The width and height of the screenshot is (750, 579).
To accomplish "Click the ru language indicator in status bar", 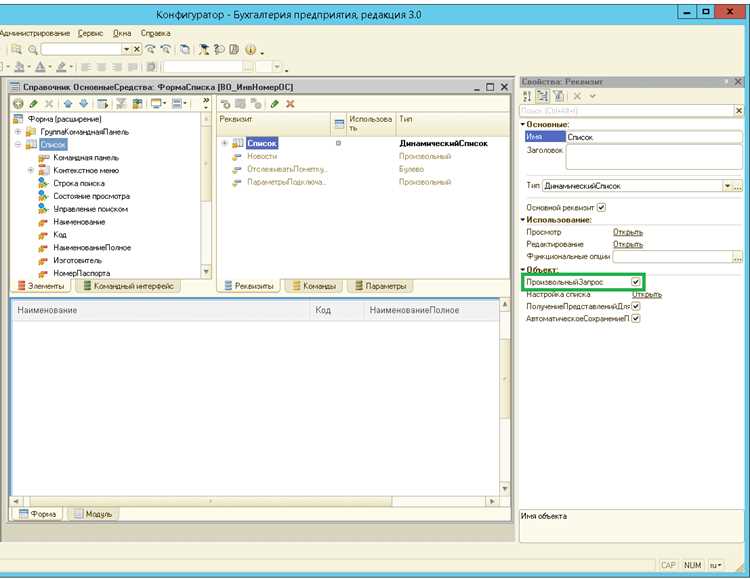I will coord(716,565).
